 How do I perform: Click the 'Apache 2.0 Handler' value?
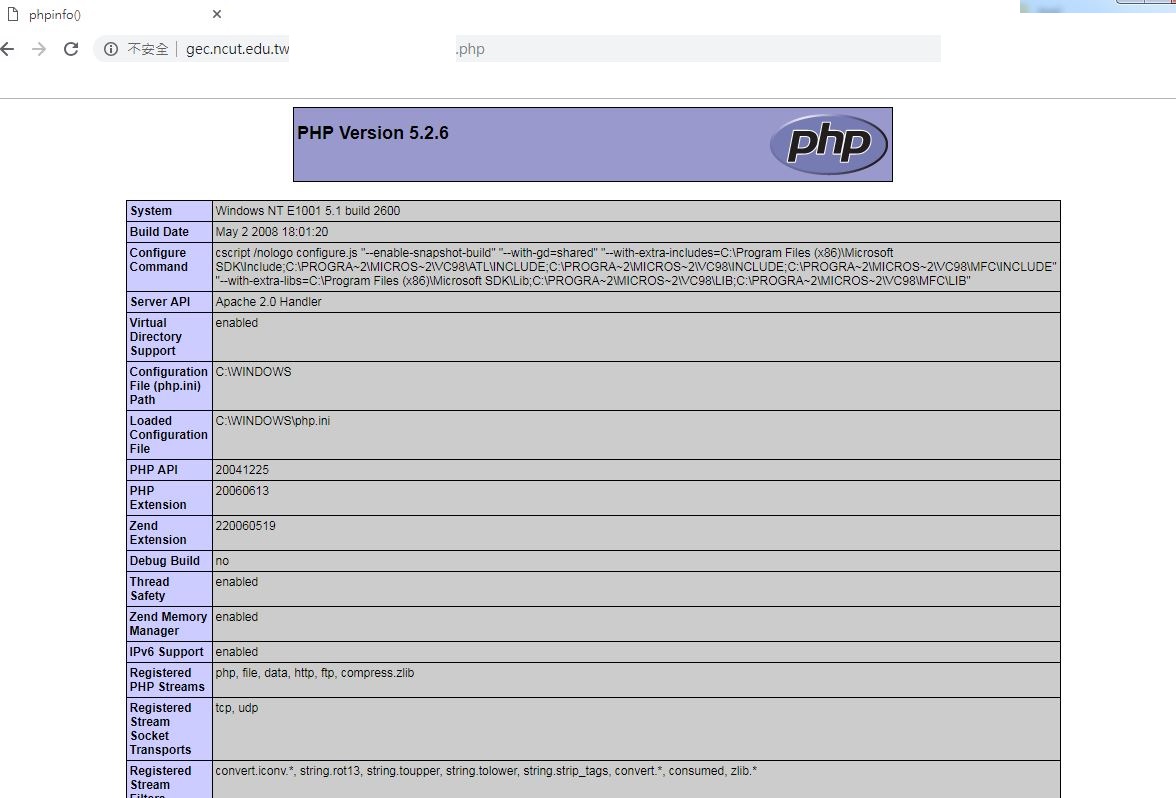coord(268,302)
